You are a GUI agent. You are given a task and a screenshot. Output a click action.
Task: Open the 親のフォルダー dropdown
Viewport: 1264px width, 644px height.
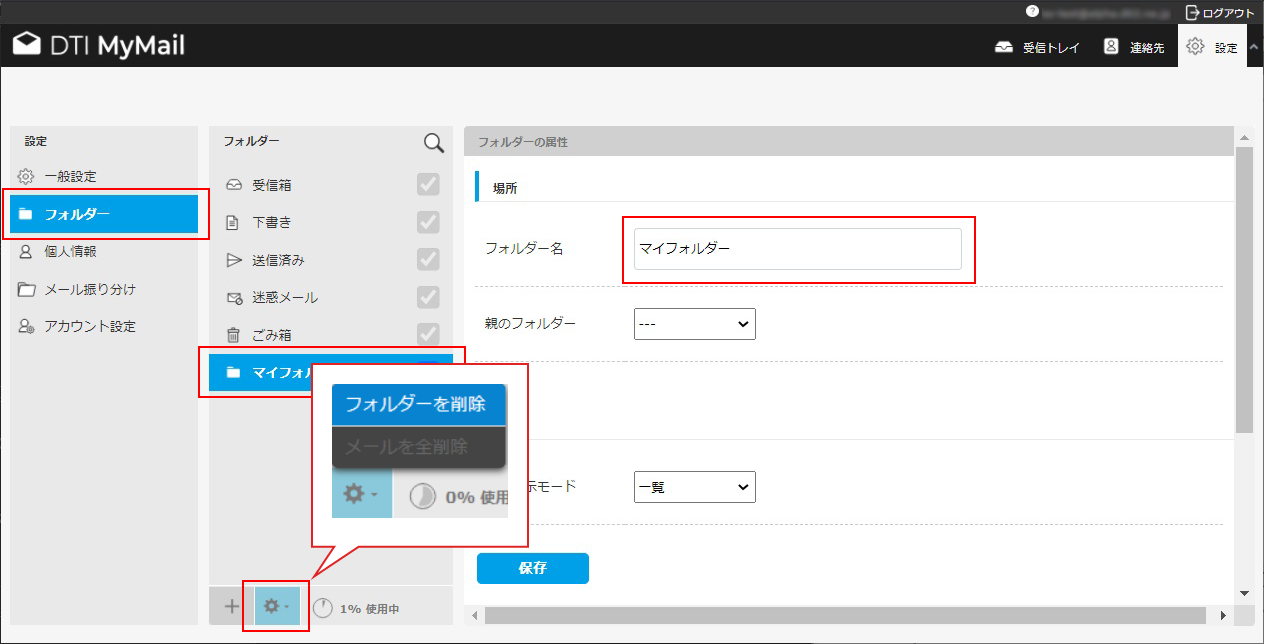[695, 324]
